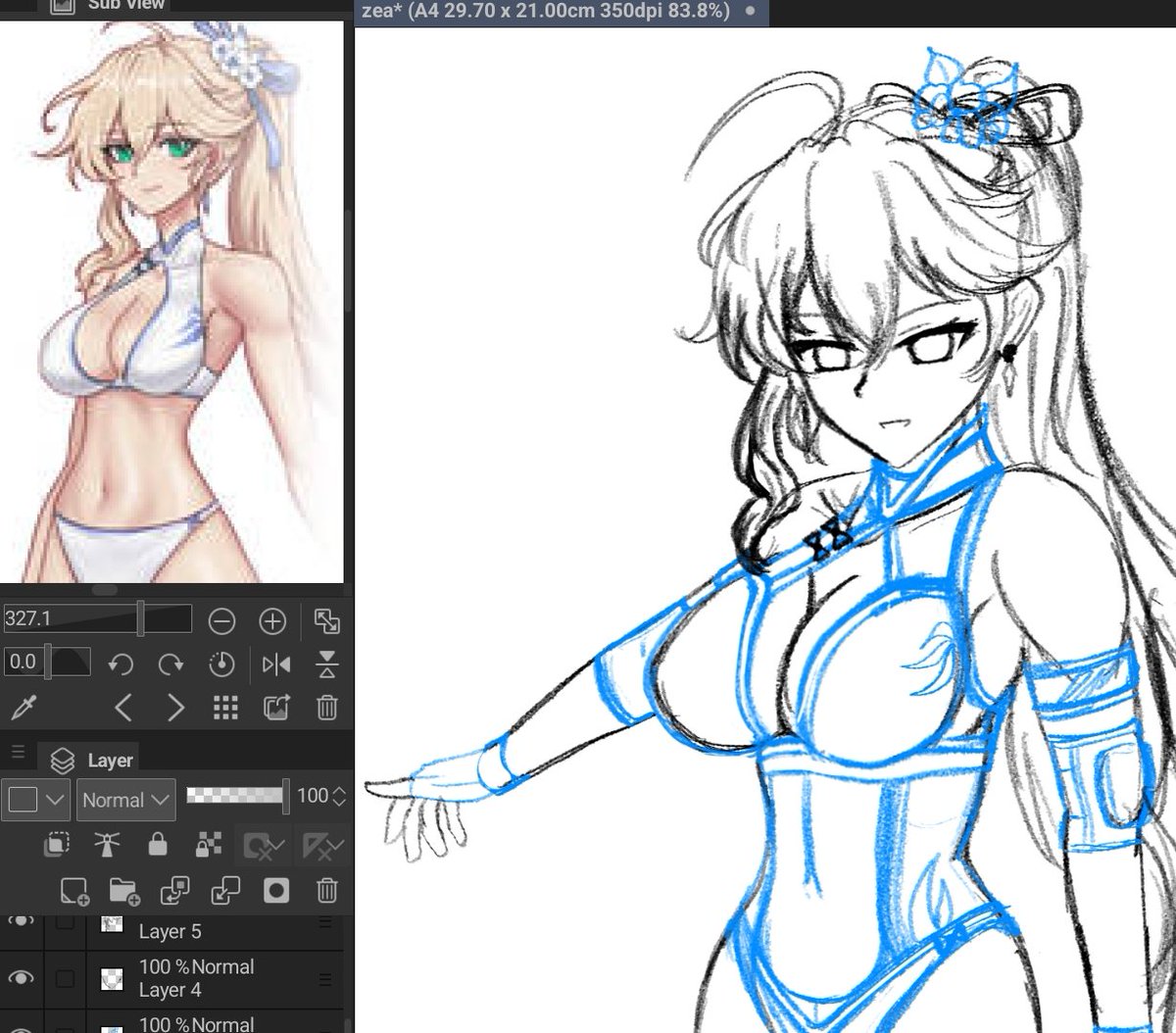Zoom in the Sub View image
This screenshot has width=1176, height=1033.
point(272,620)
